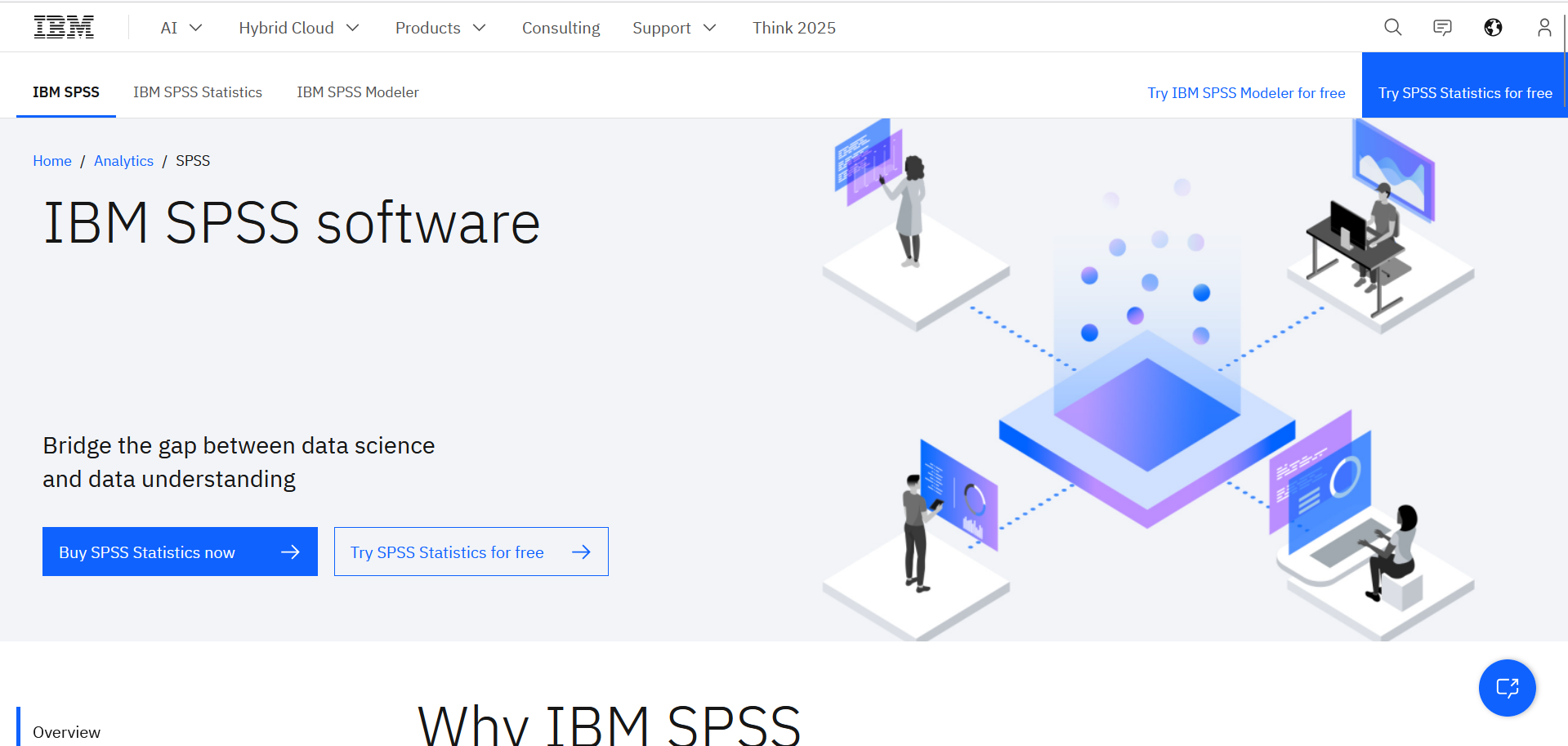1568x746 pixels.
Task: Open Think 2025 in top navigation
Action: 794,28
